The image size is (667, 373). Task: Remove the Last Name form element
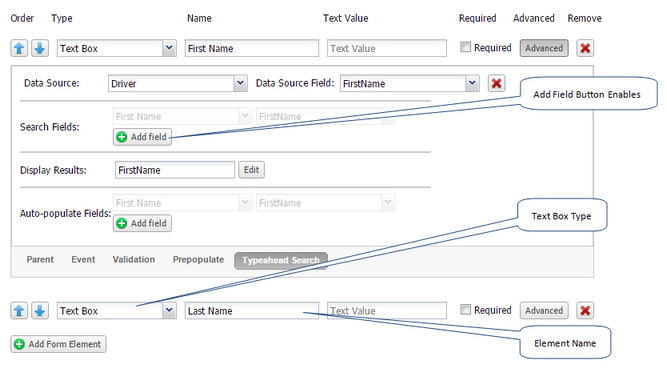click(x=585, y=310)
